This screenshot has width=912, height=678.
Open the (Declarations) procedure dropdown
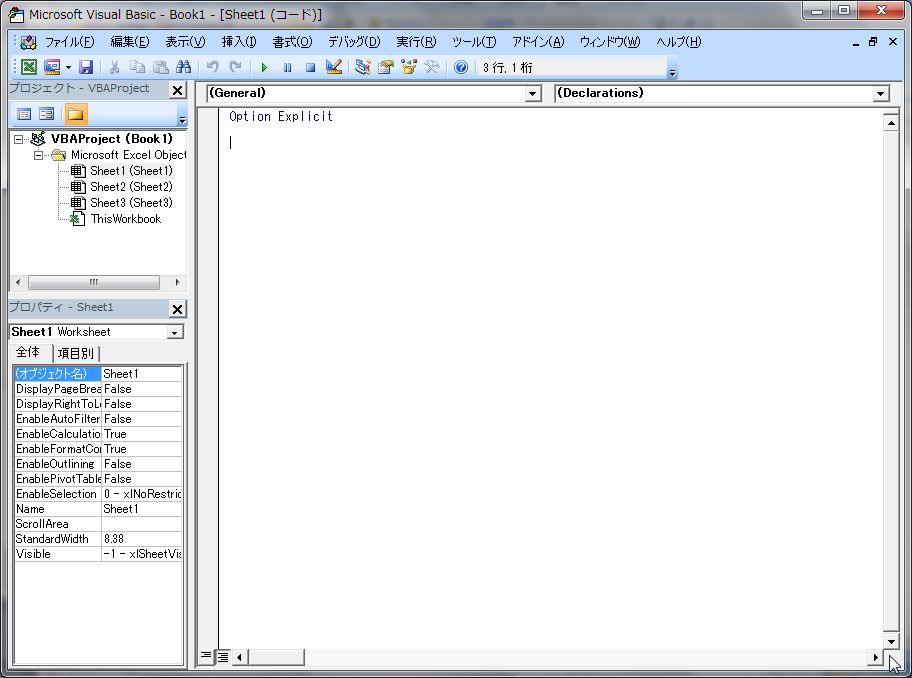tap(881, 94)
